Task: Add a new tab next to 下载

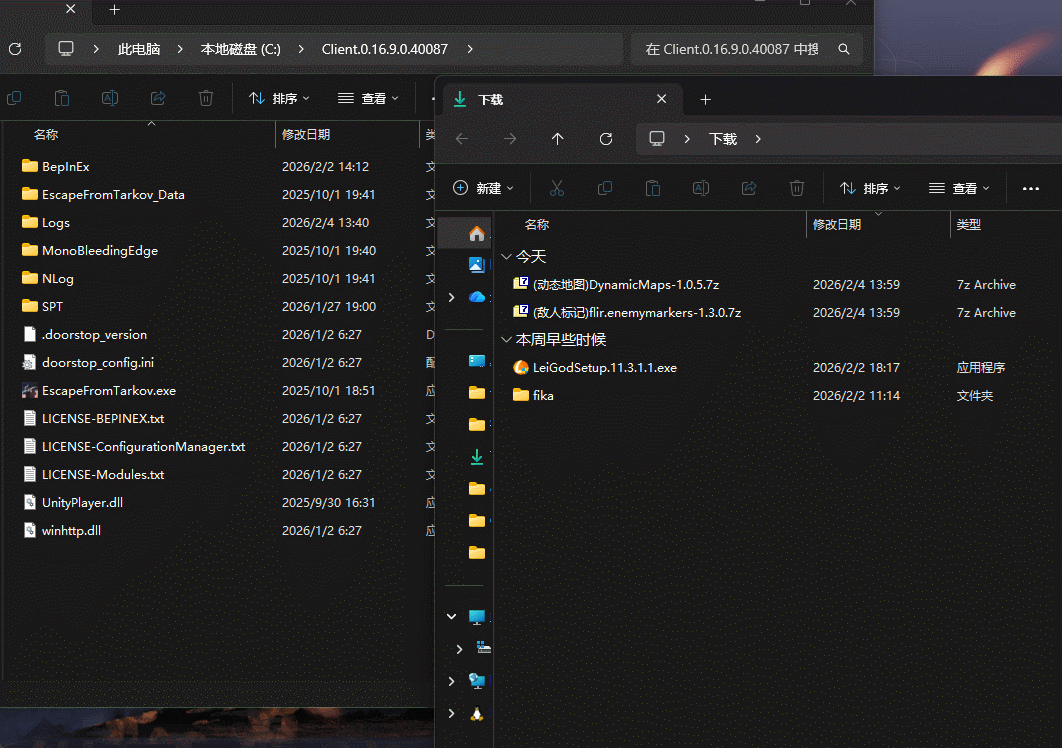Action: click(705, 99)
